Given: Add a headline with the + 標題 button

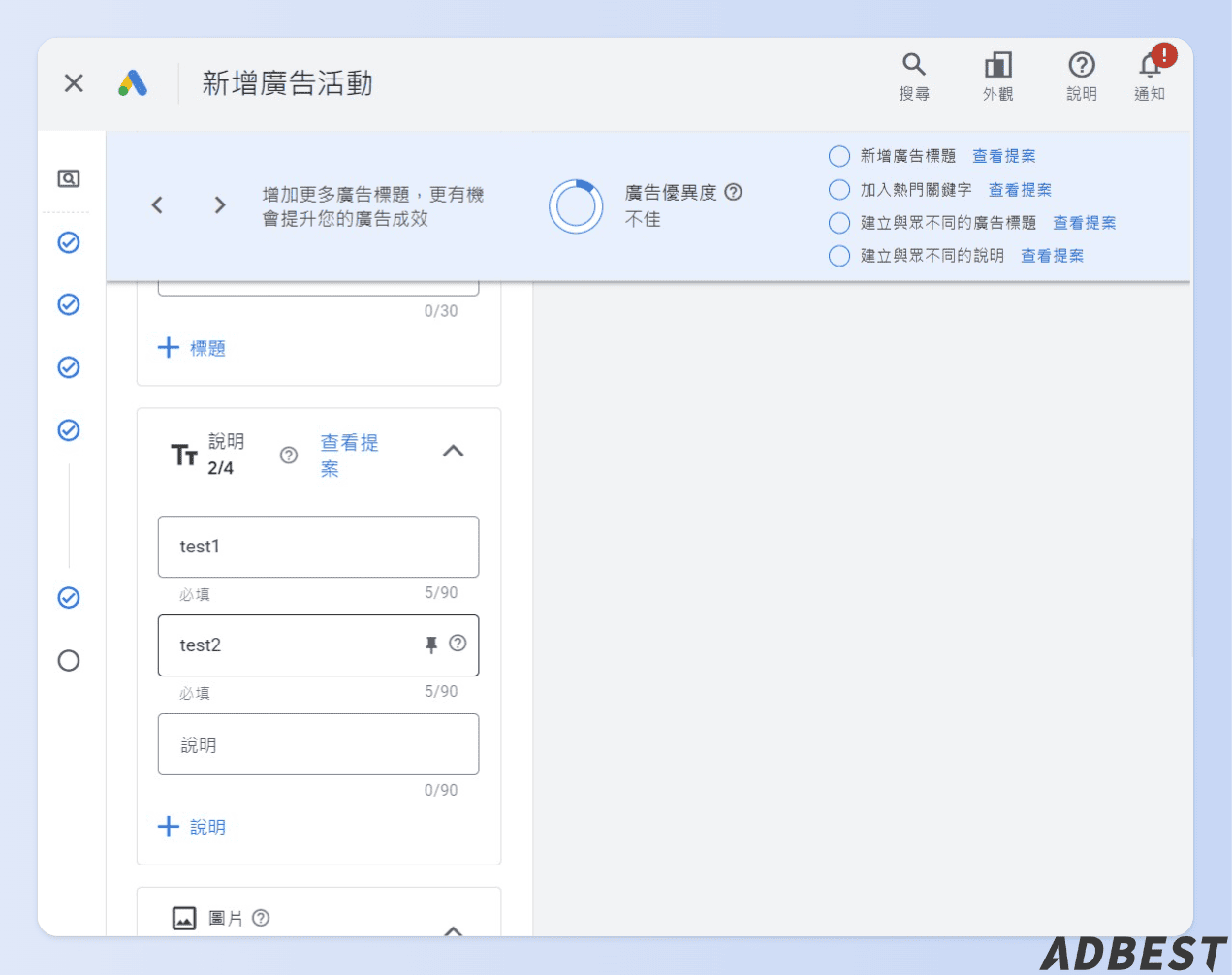Looking at the screenshot, I should [x=191, y=347].
